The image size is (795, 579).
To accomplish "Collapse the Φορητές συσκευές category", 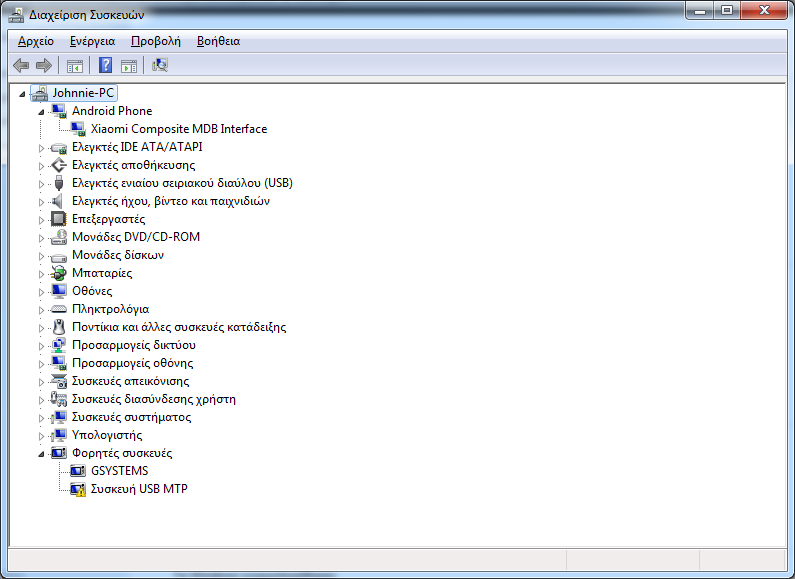I will [x=41, y=453].
